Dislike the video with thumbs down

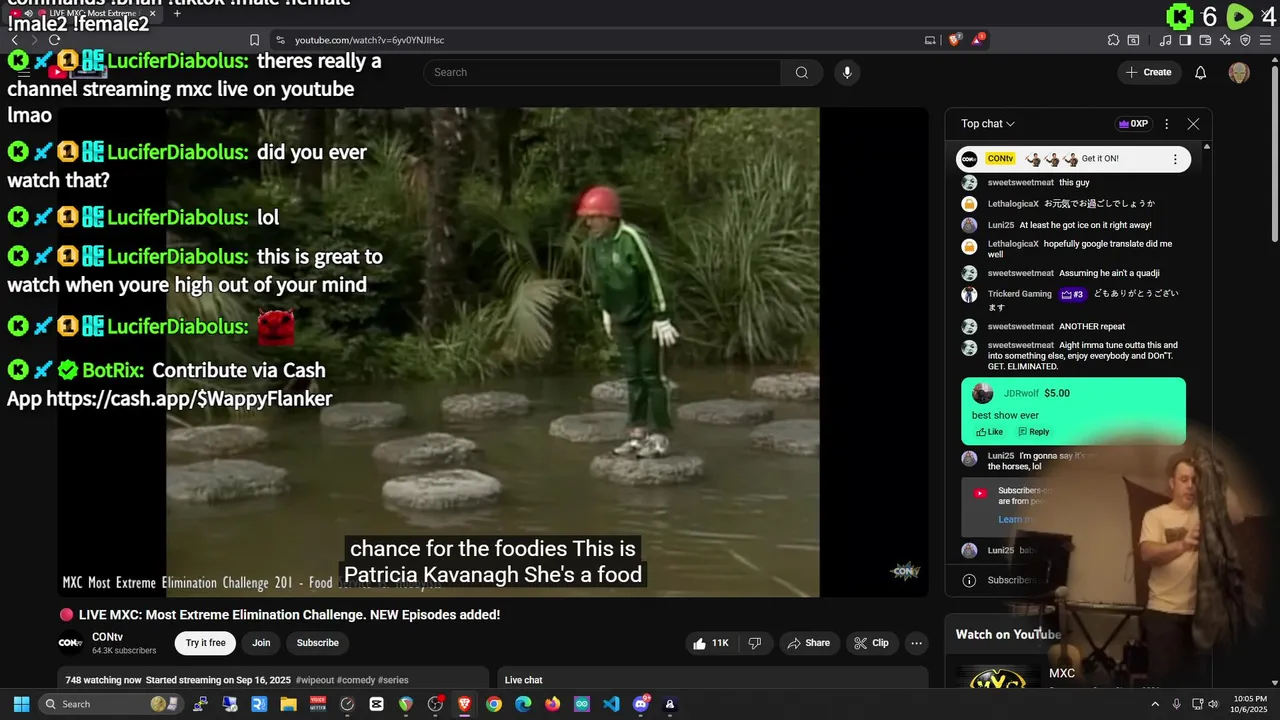[755, 643]
